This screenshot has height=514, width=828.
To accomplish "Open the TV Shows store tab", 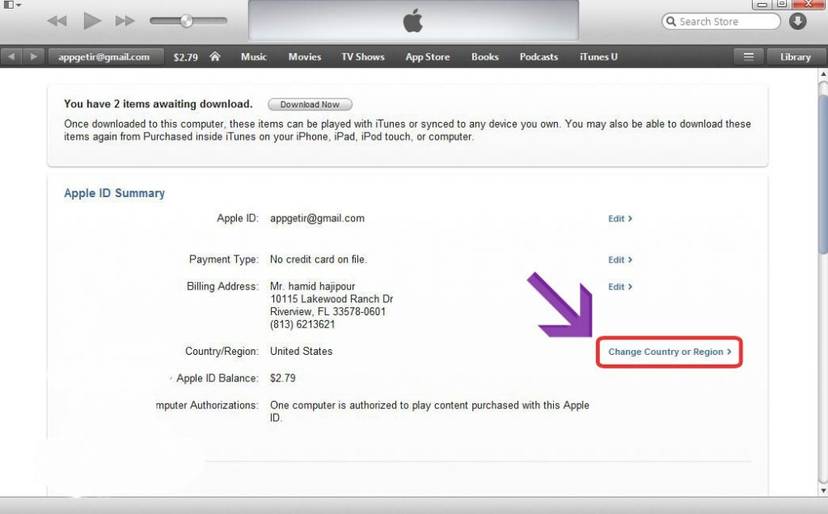I will (x=363, y=57).
